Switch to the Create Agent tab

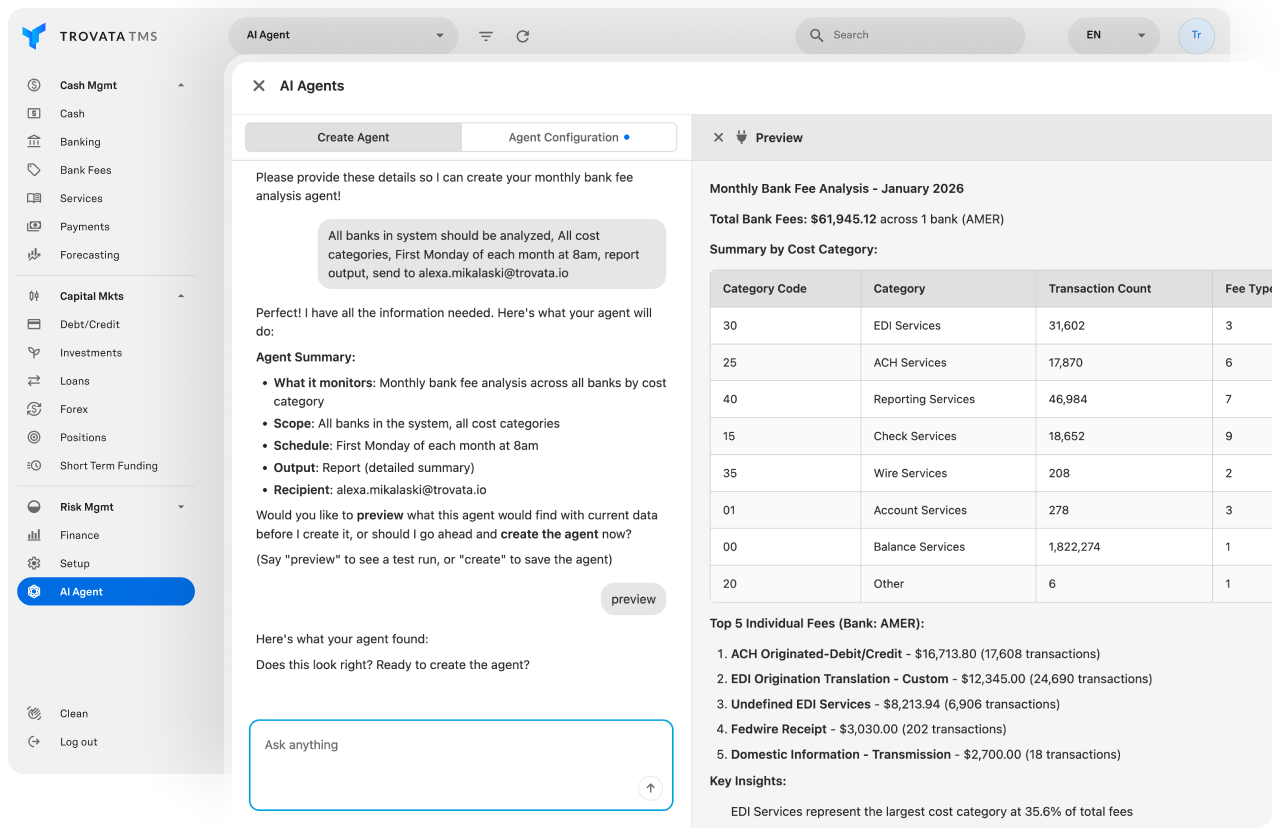(x=353, y=137)
